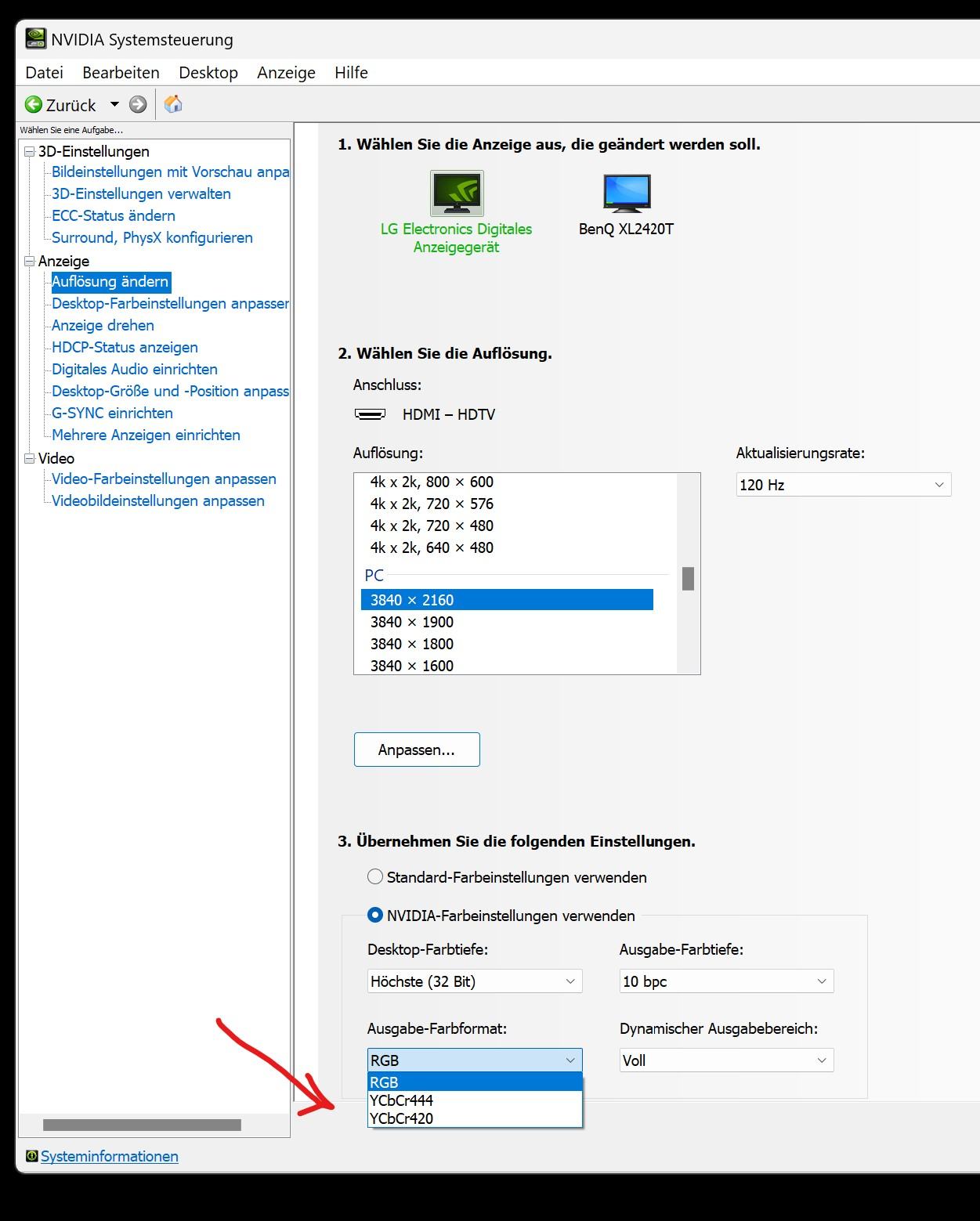
Task: Open G-SYNC einrichten
Action: [112, 414]
